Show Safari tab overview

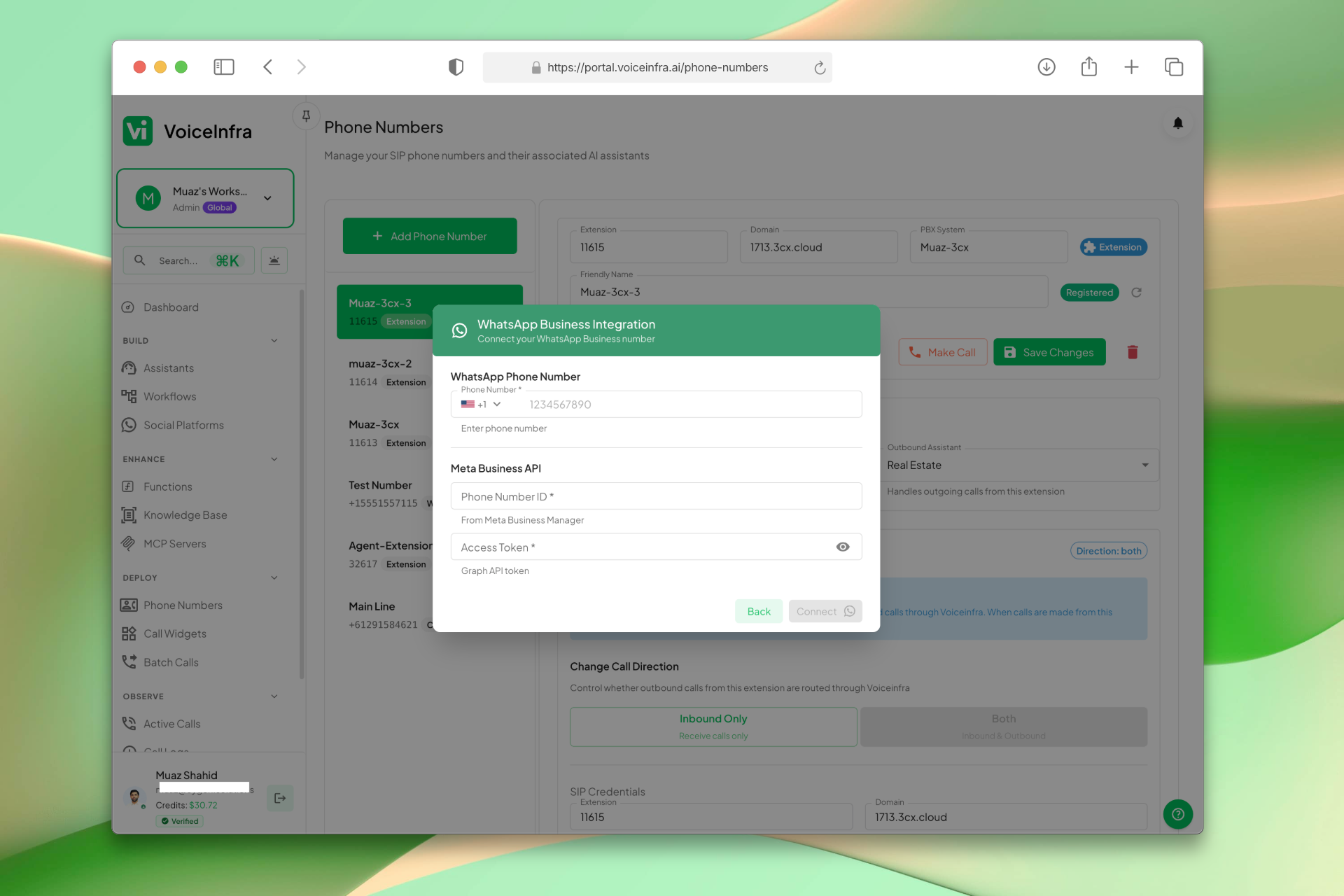tap(1174, 67)
